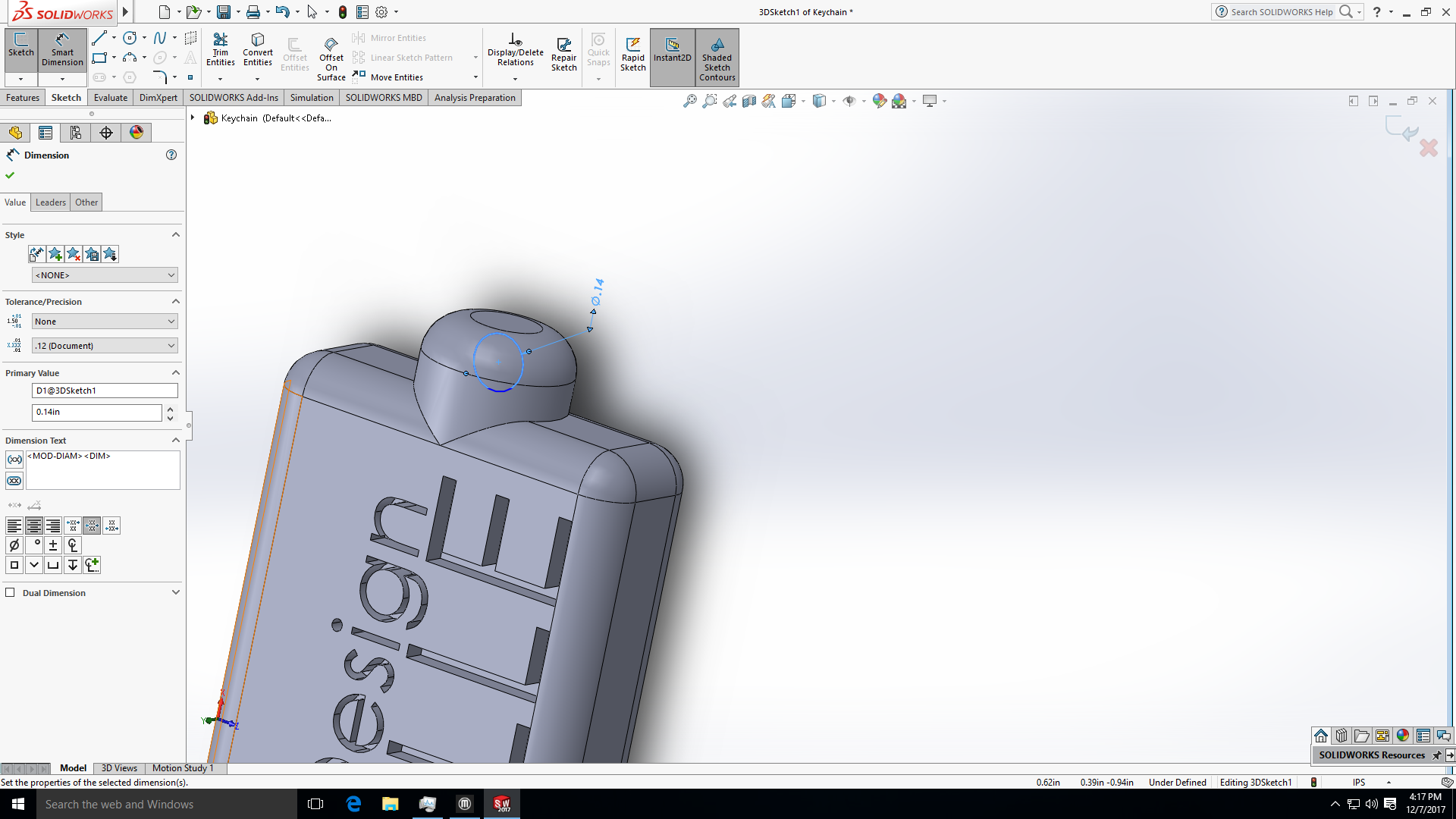The width and height of the screenshot is (1456, 819).
Task: Increment the 0.14in dimension with the up stepper
Action: [170, 408]
